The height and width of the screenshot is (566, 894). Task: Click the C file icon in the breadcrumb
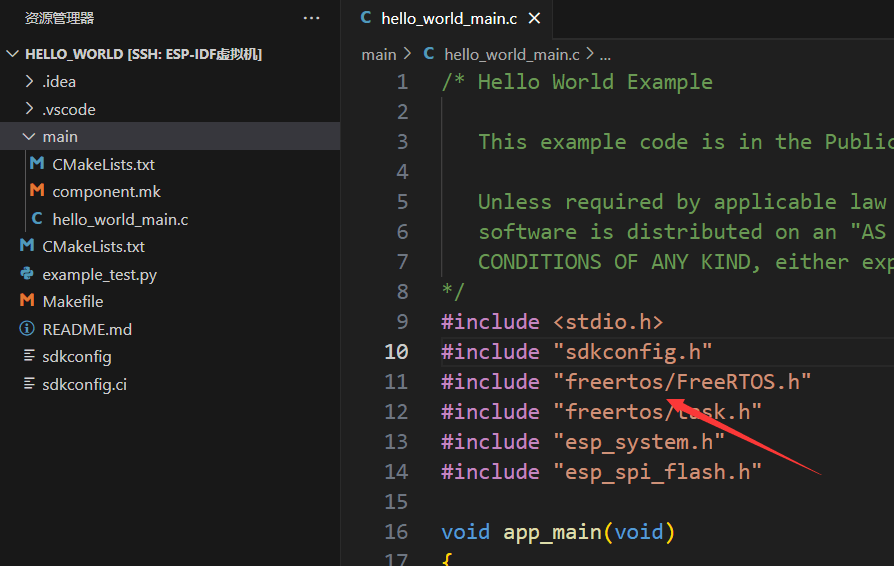[x=429, y=54]
